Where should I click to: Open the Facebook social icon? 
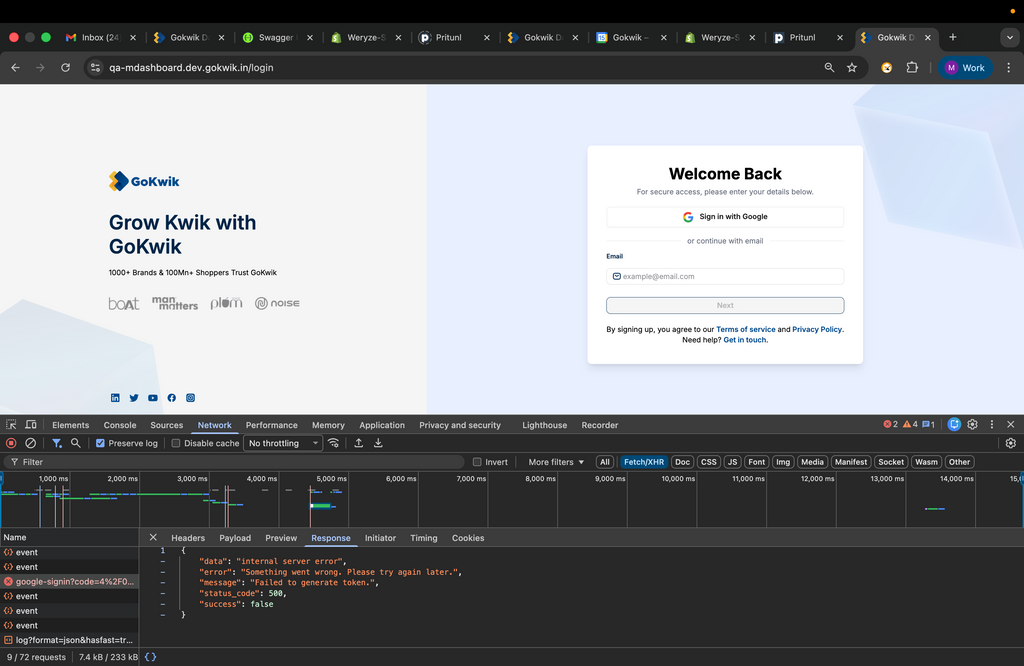pos(172,398)
